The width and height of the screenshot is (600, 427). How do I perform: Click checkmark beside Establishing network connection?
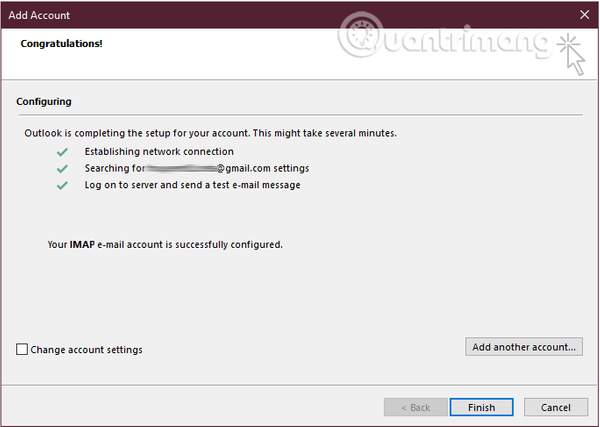(62, 152)
